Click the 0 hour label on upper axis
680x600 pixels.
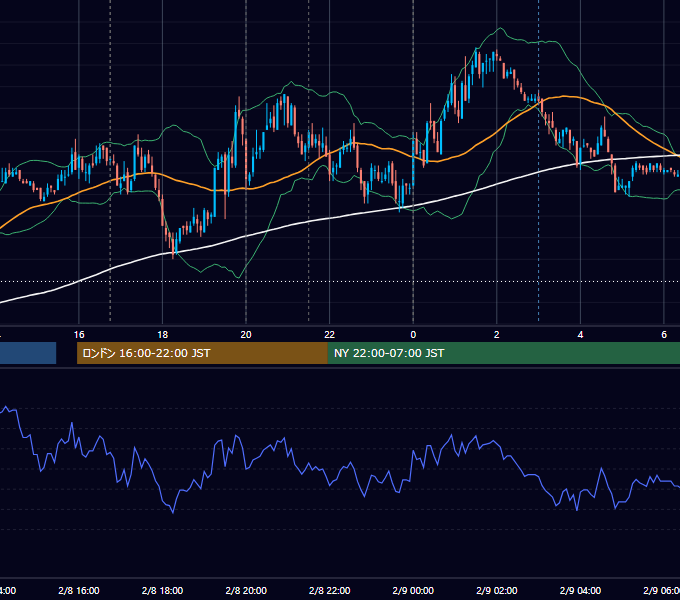pyautogui.click(x=413, y=335)
